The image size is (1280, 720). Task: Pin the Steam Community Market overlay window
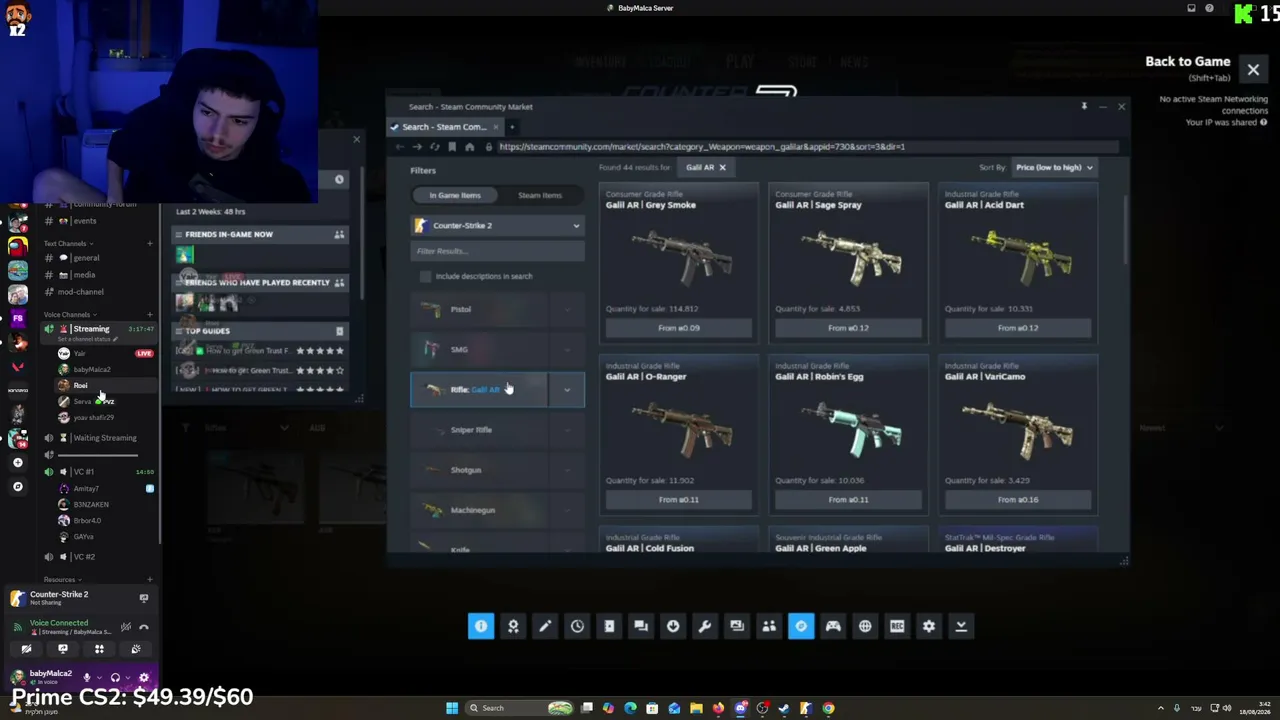click(x=1084, y=106)
